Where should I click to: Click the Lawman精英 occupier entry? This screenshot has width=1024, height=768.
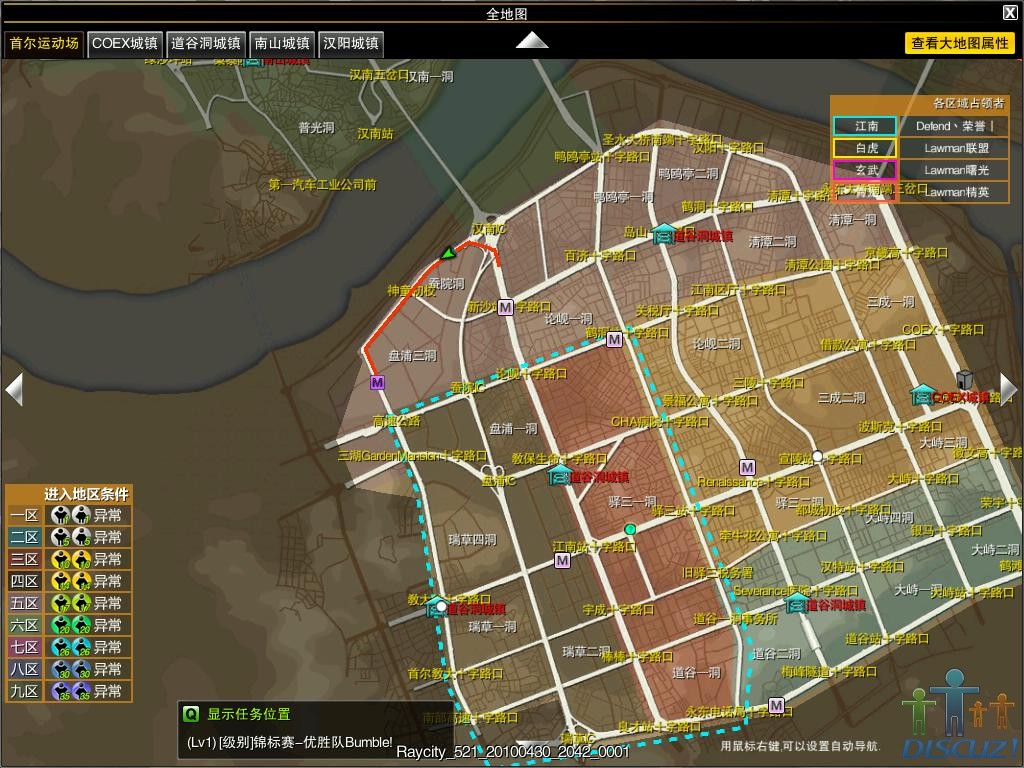(x=954, y=192)
